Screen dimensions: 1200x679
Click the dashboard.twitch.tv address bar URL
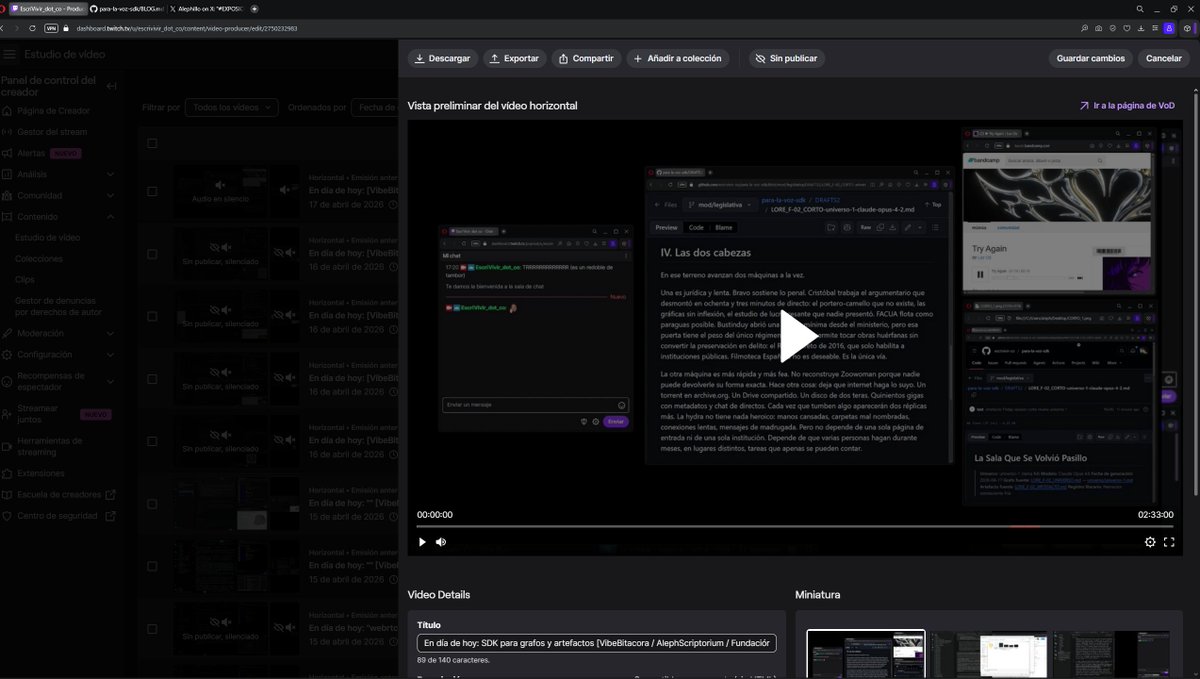[187, 28]
